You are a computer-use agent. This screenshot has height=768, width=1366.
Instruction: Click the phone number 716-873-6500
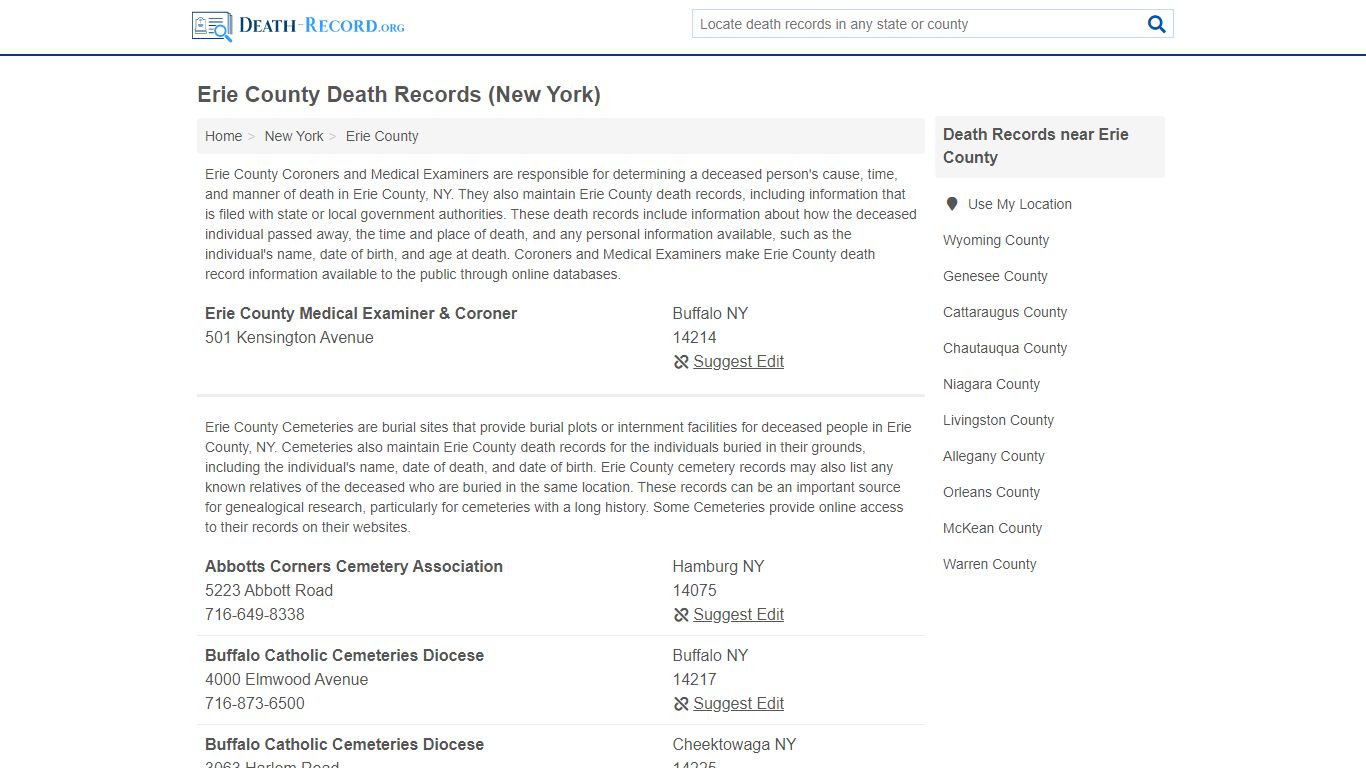click(255, 703)
